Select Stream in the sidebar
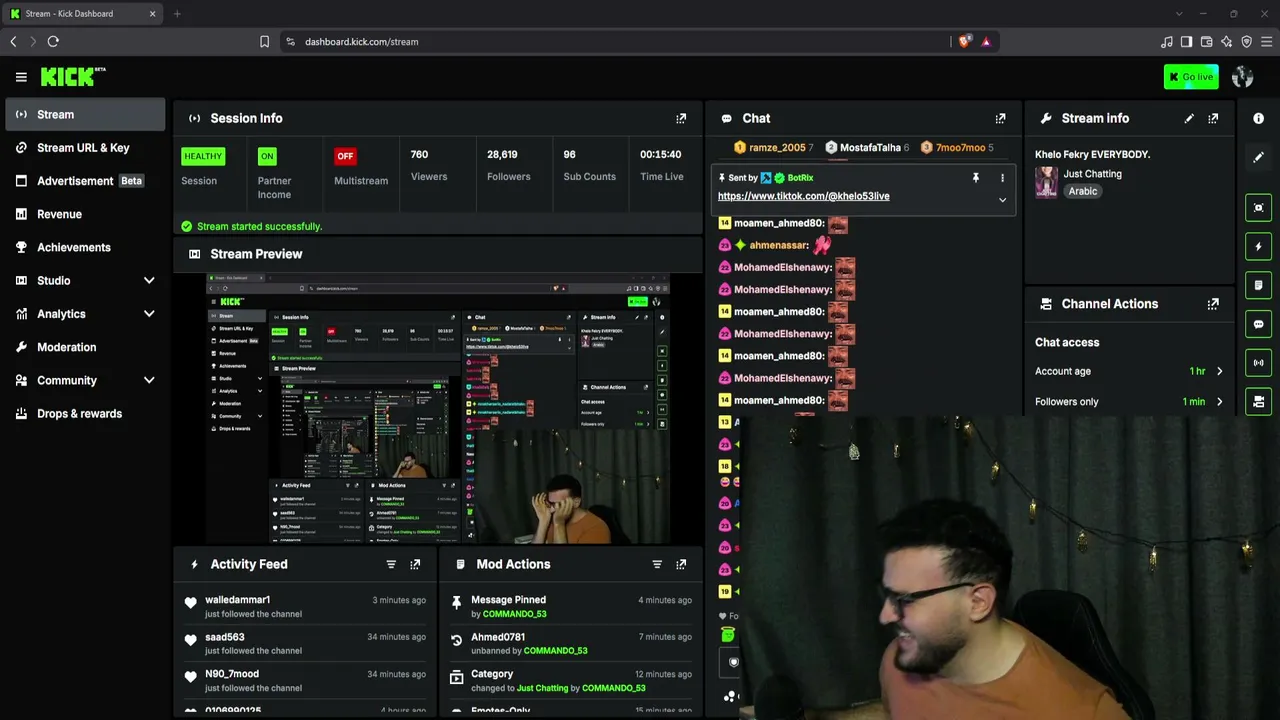Screen dimensions: 1280x720 coord(85,115)
